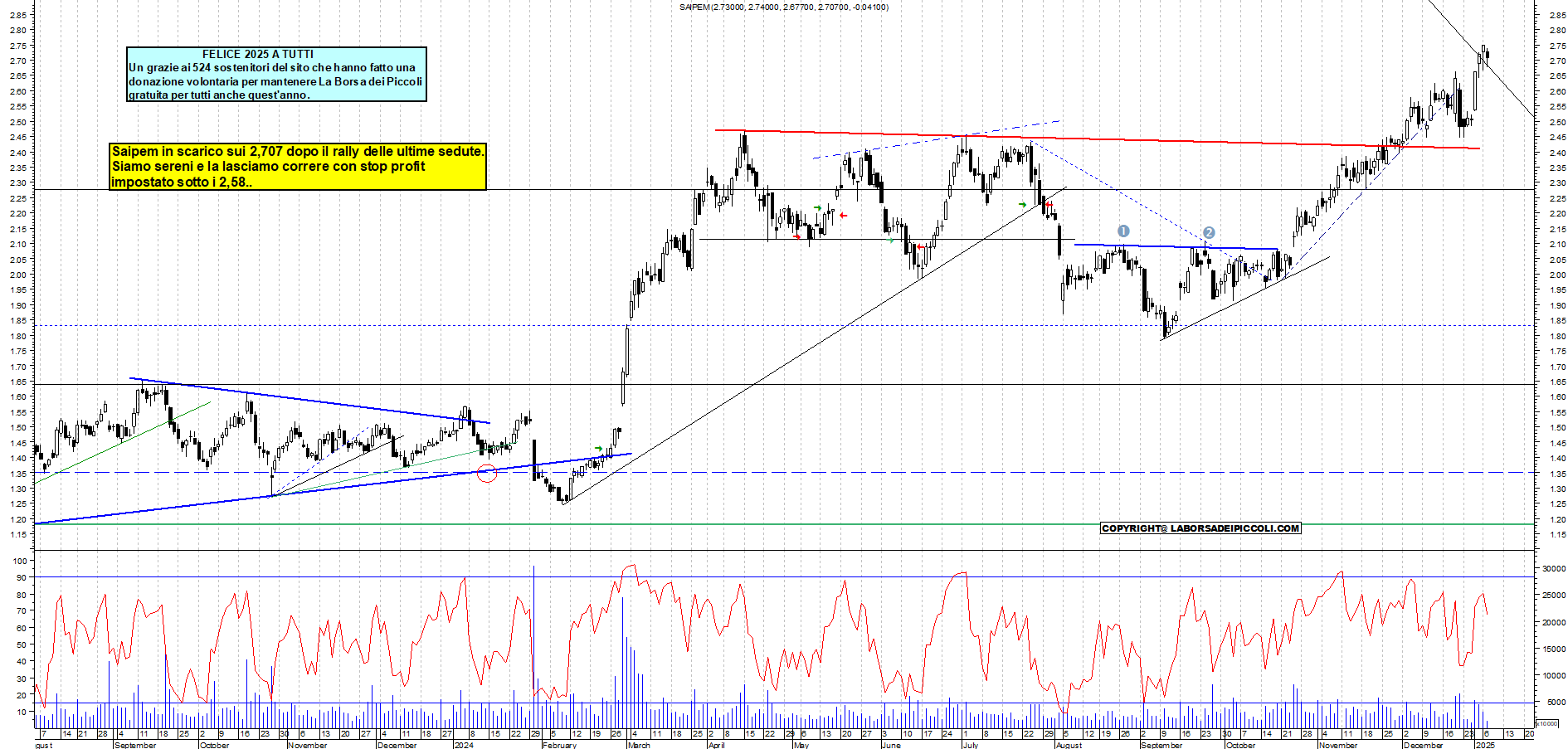Click the 5000 volume scale value
The image size is (1568, 749).
pyautogui.click(x=1556, y=703)
